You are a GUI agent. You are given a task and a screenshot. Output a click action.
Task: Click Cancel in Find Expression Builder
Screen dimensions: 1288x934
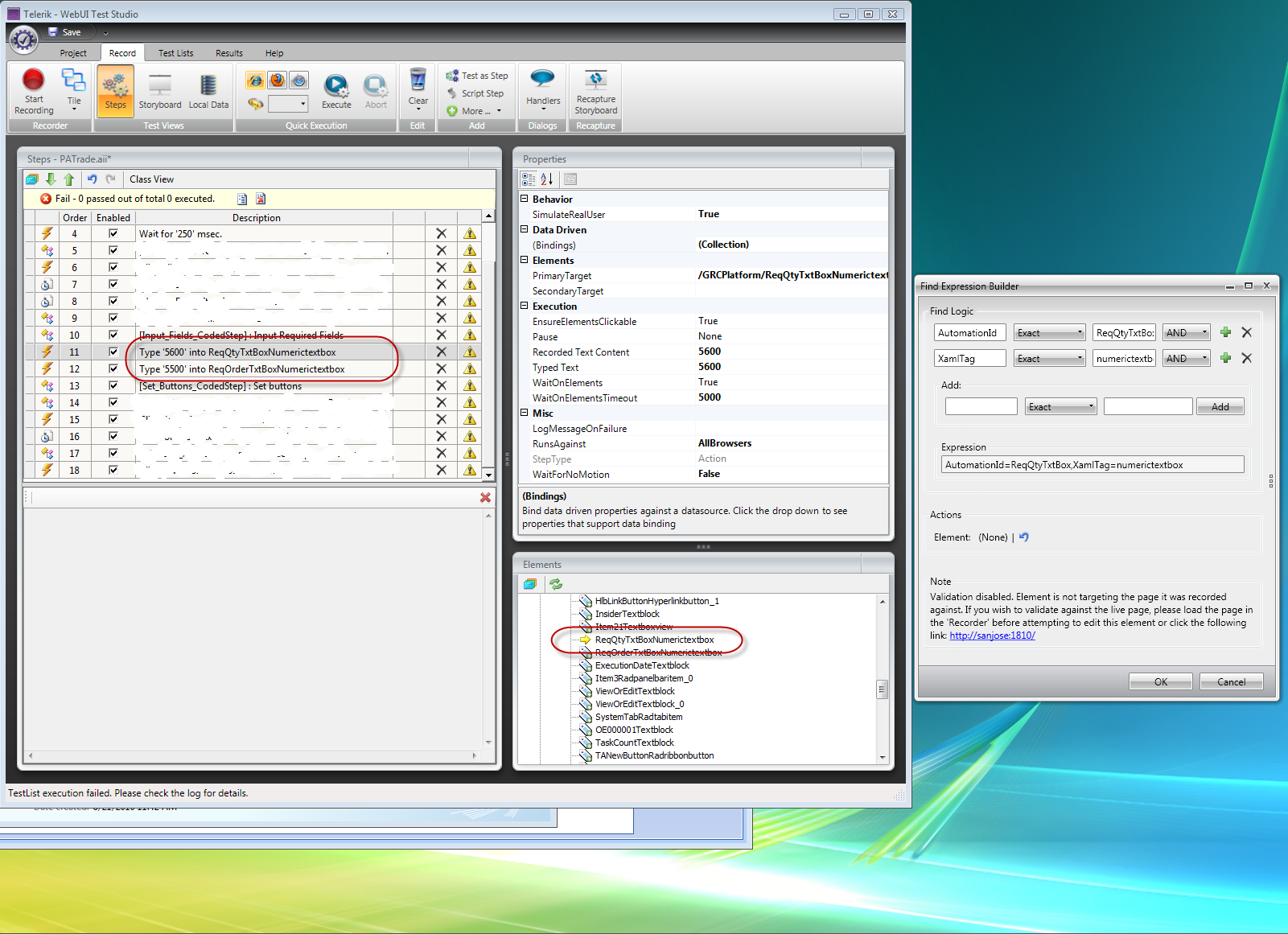click(1232, 681)
